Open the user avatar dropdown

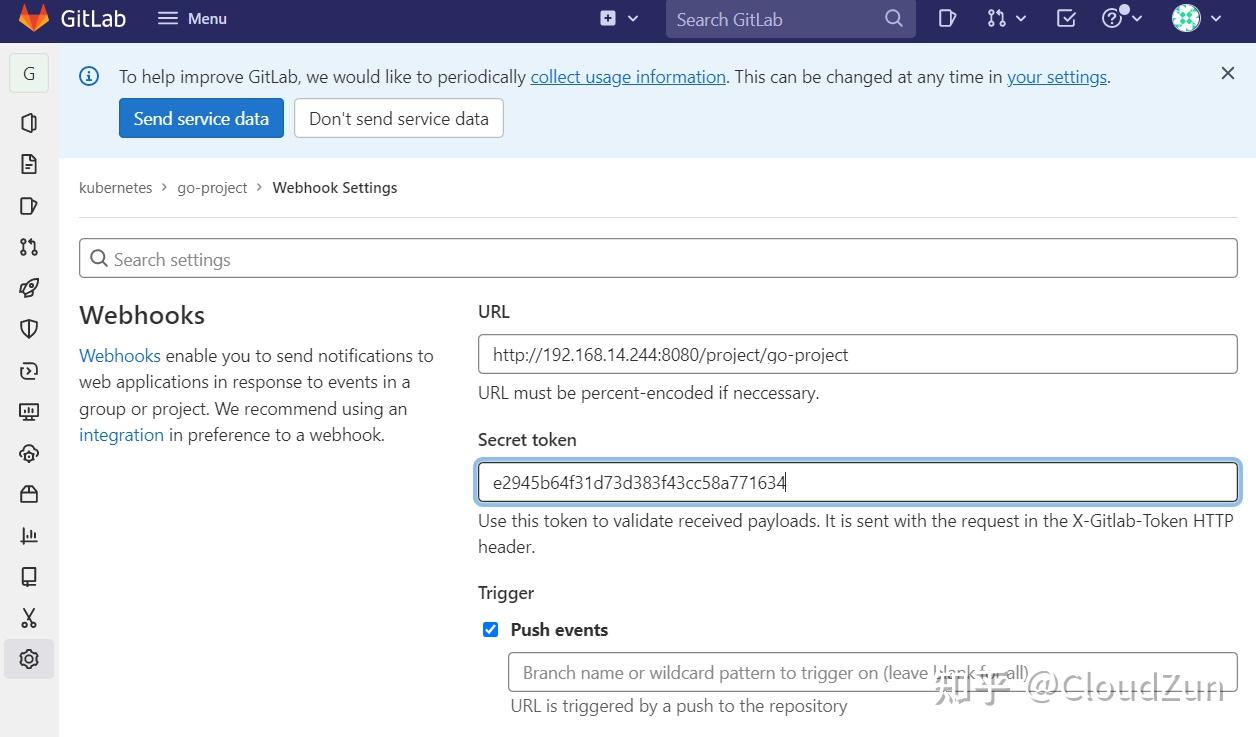[x=1196, y=19]
